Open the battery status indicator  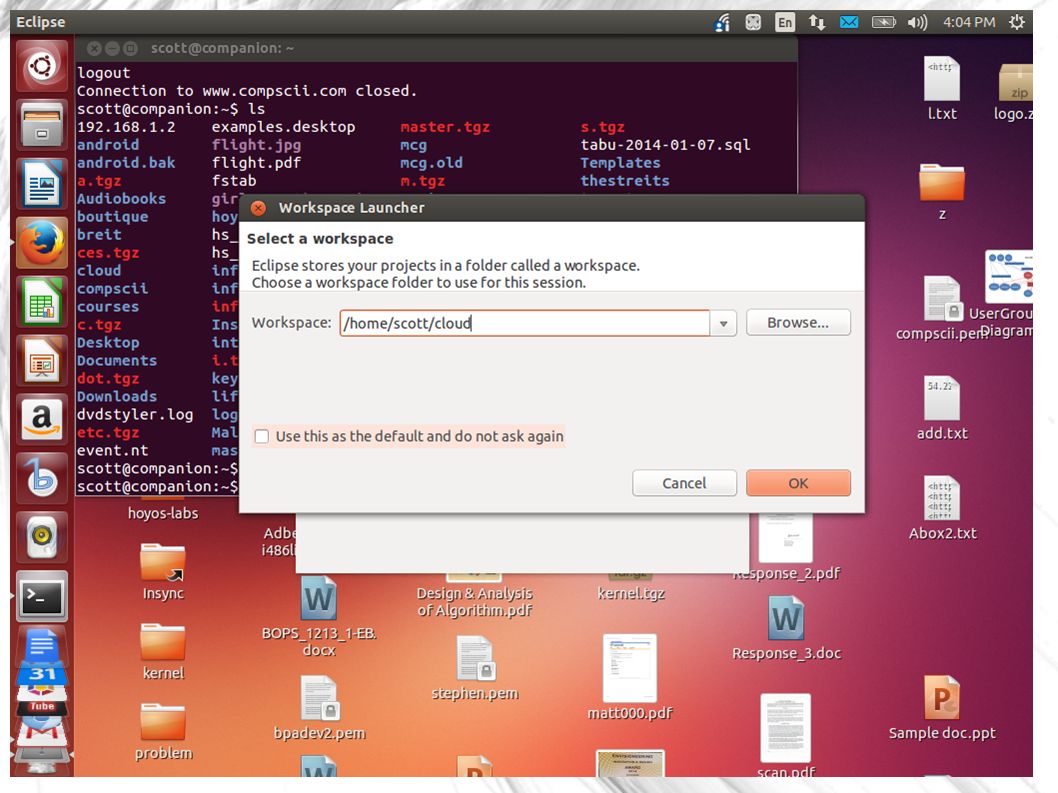[883, 22]
